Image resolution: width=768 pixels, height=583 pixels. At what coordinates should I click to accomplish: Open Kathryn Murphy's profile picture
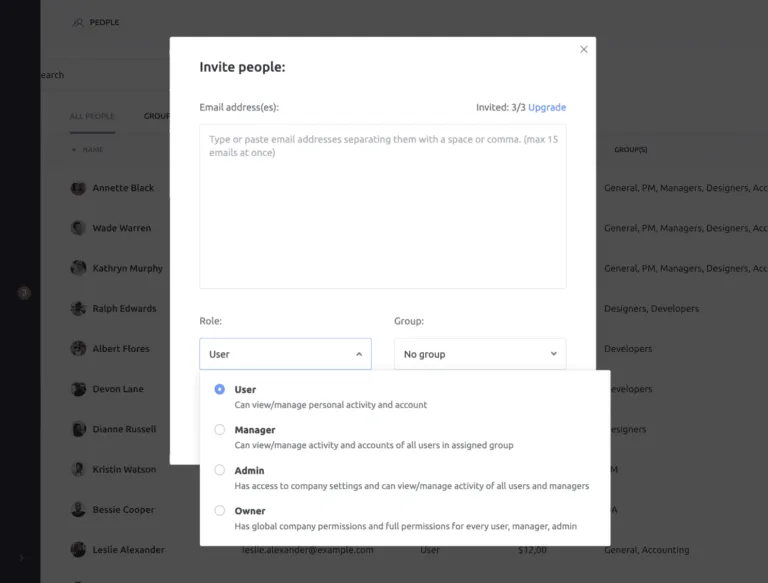(x=78, y=268)
